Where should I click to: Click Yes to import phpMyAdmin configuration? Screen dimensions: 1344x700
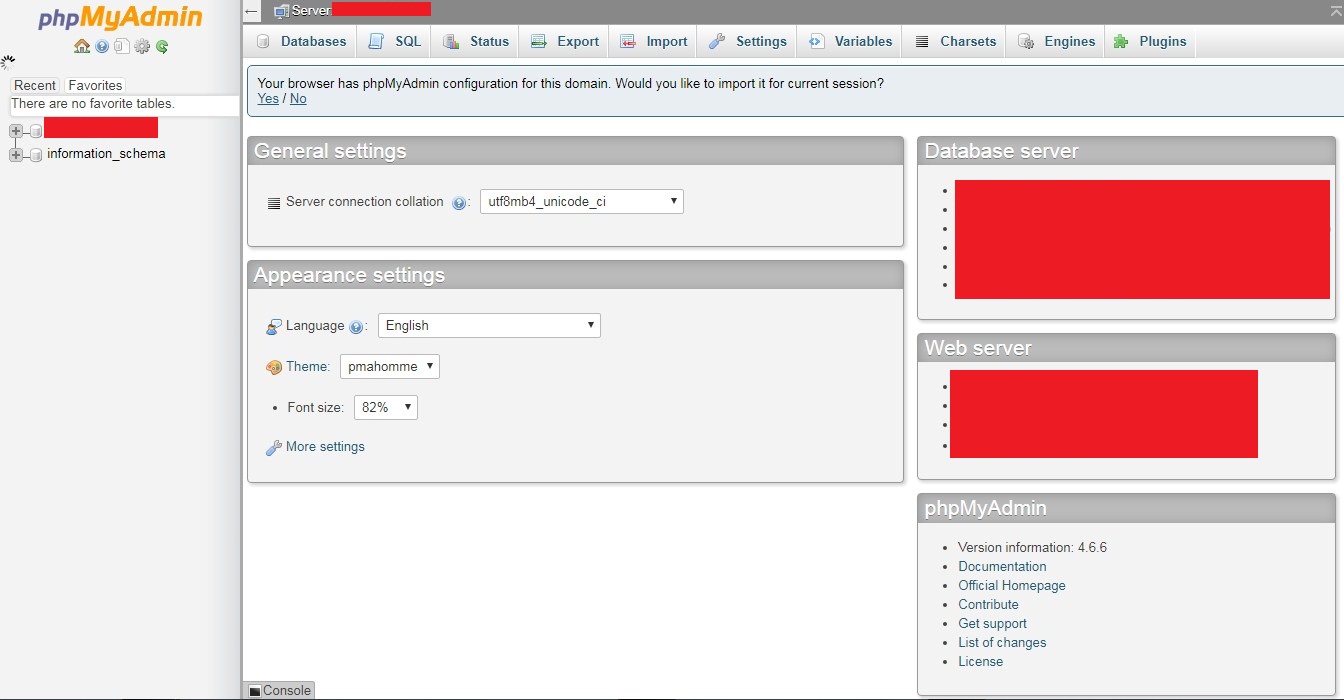[267, 98]
